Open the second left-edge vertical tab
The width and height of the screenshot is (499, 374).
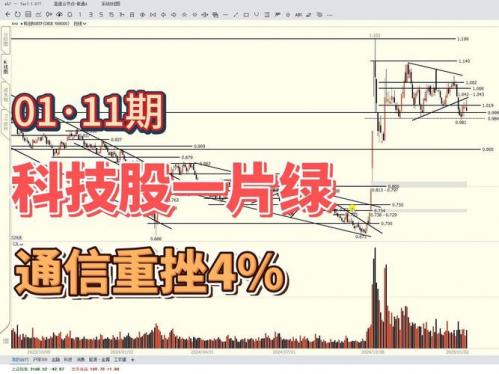[6, 67]
